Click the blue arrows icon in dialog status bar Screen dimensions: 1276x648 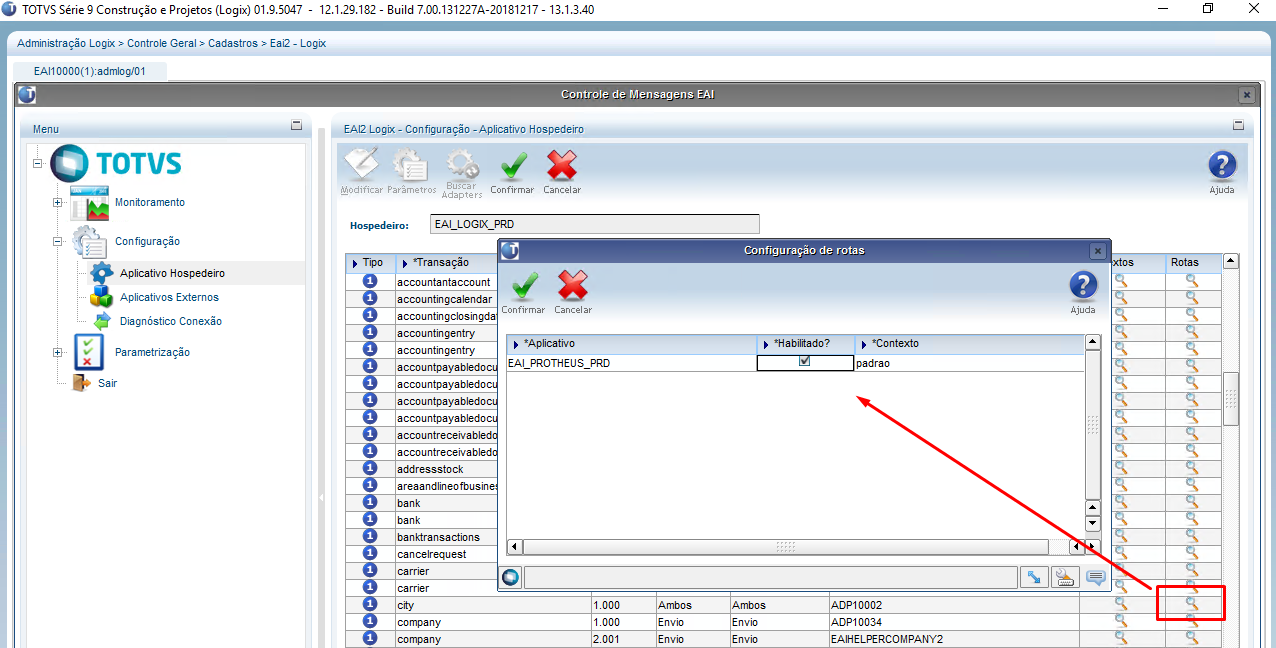1032,577
